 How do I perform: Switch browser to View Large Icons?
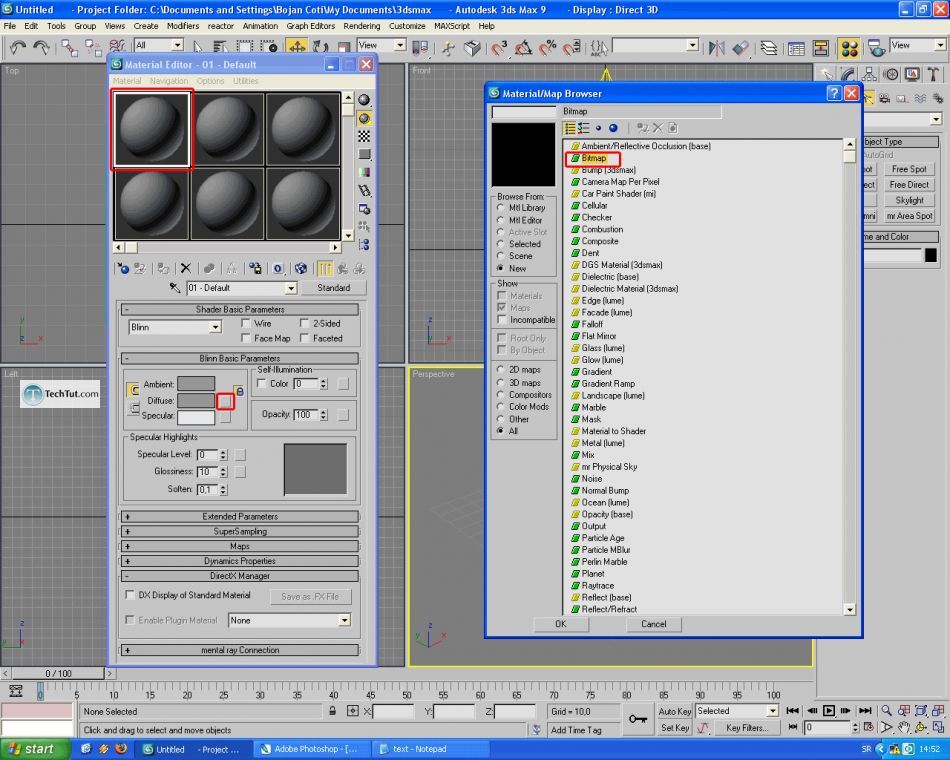pos(613,128)
